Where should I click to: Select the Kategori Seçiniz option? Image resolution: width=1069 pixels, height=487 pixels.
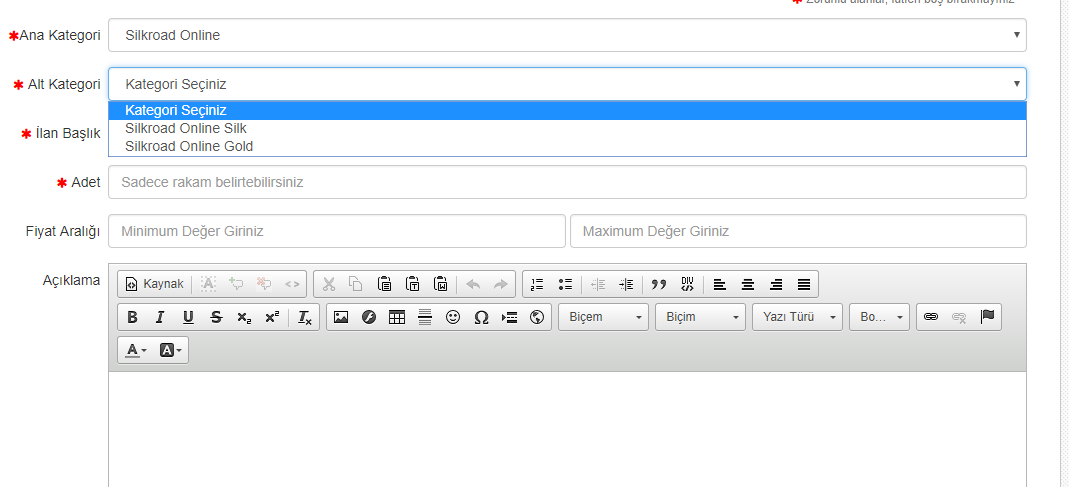(567, 110)
